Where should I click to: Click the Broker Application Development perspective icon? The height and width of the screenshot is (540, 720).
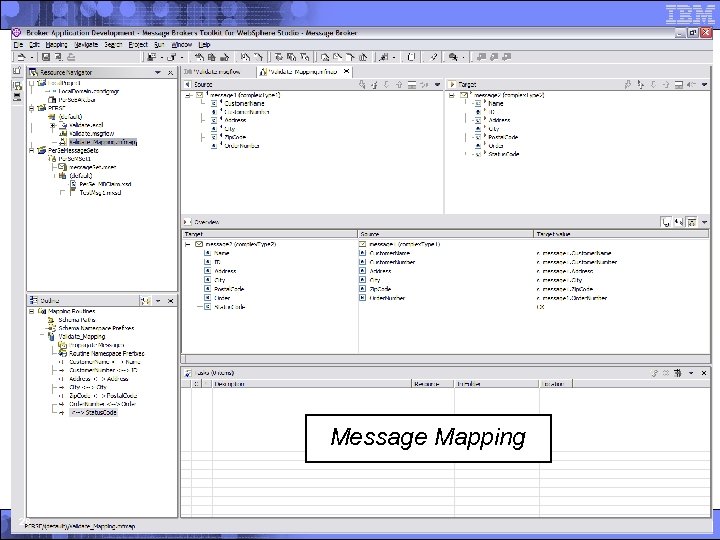17,86
